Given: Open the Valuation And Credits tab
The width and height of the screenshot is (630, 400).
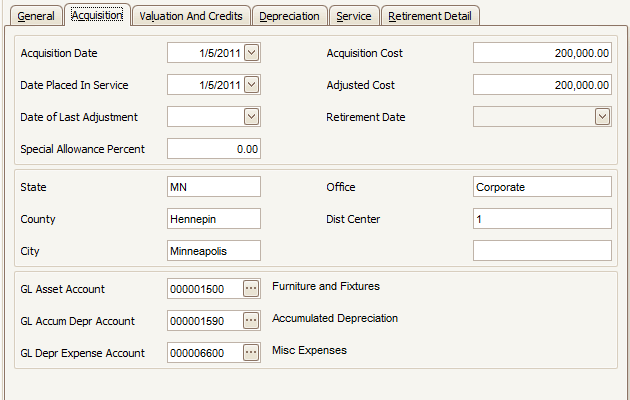Looking at the screenshot, I should point(191,16).
